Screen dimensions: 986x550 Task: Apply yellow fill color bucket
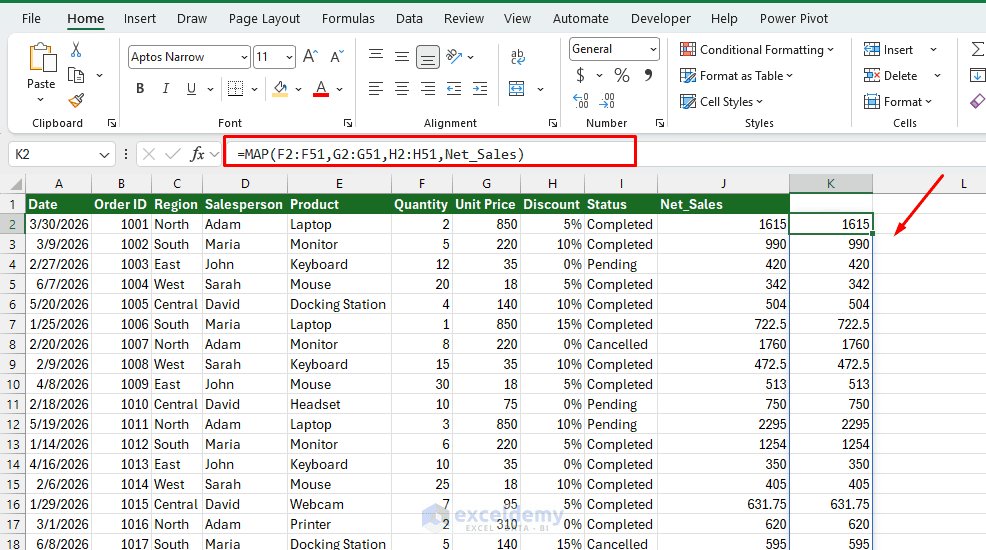280,89
